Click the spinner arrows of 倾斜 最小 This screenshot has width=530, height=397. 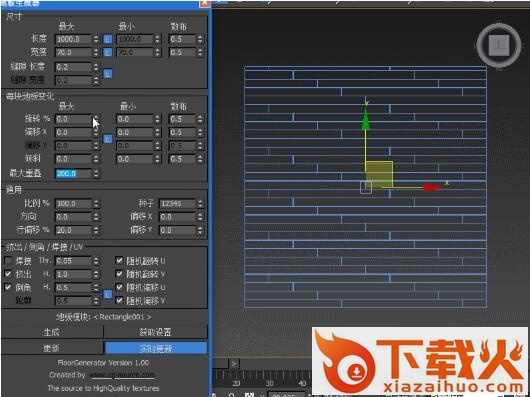pos(158,159)
